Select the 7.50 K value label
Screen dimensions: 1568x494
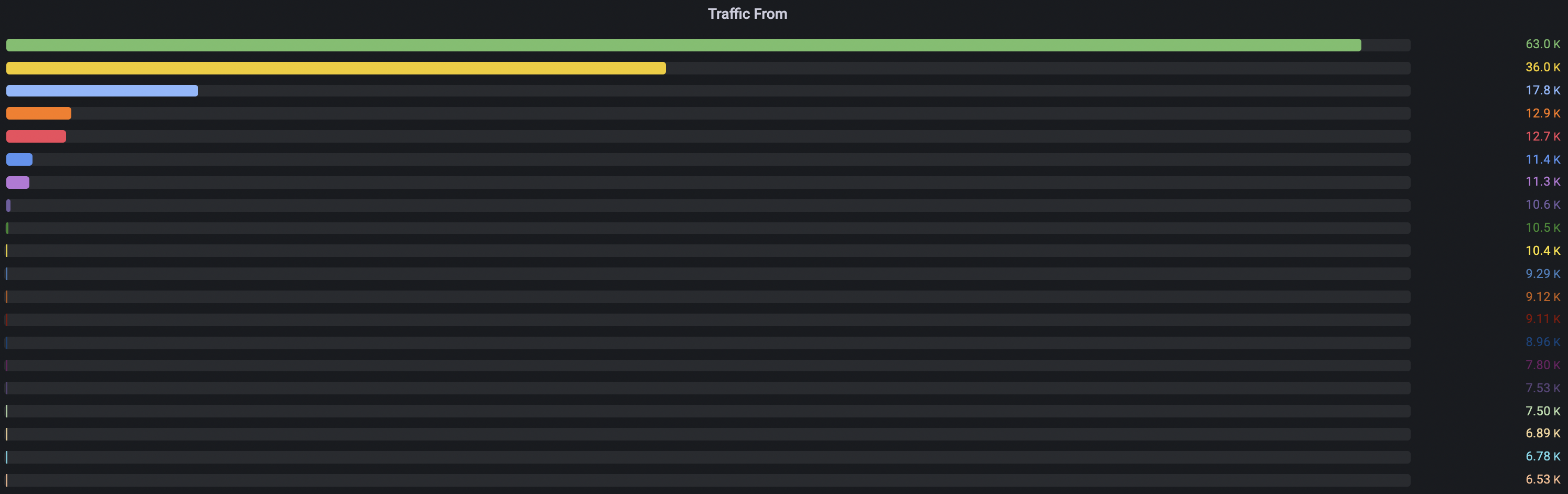[1542, 411]
